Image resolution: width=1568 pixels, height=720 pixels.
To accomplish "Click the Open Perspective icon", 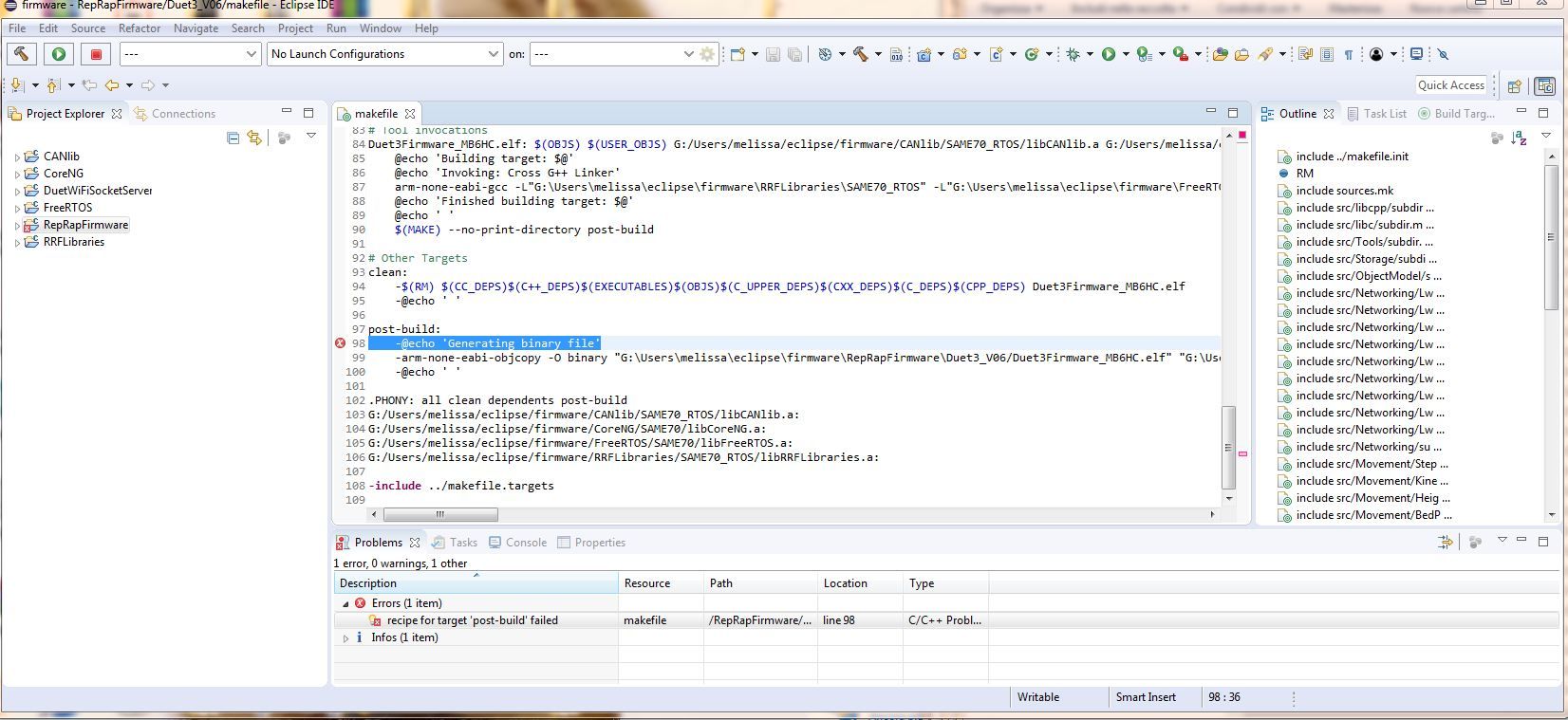I will (1515, 85).
